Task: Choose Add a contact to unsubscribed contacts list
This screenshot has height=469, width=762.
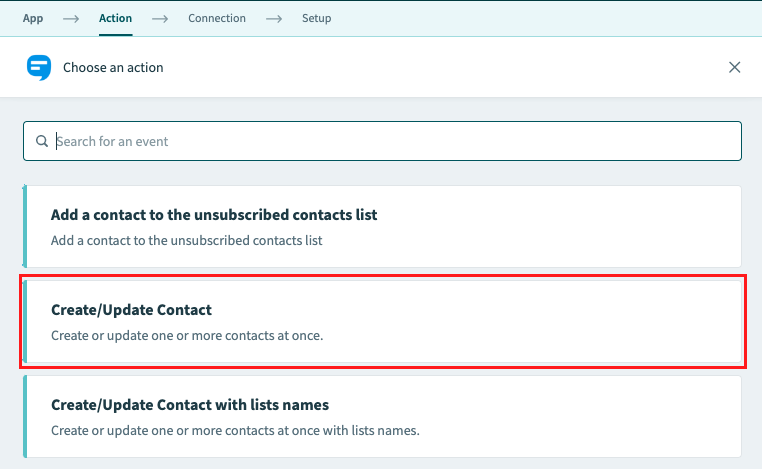Action: pos(382,226)
